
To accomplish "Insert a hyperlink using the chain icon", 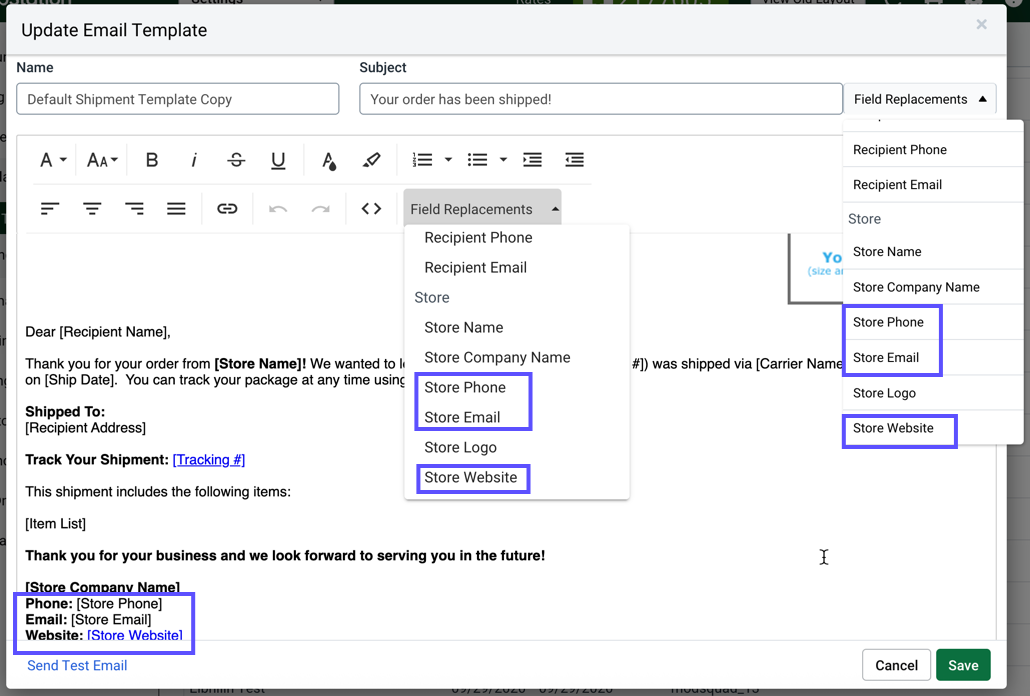I will point(227,208).
